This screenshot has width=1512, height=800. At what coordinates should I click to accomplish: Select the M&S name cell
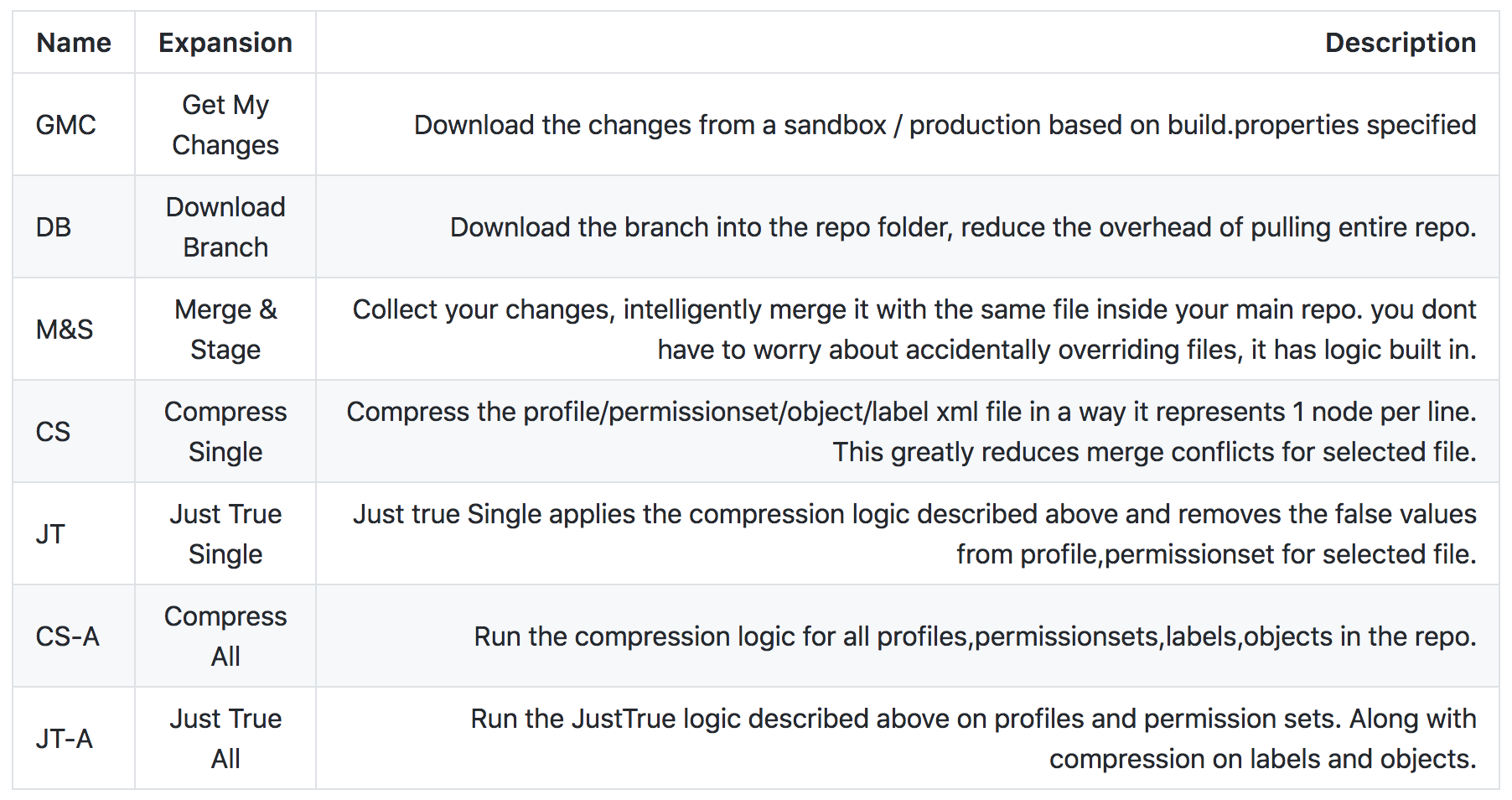65,330
